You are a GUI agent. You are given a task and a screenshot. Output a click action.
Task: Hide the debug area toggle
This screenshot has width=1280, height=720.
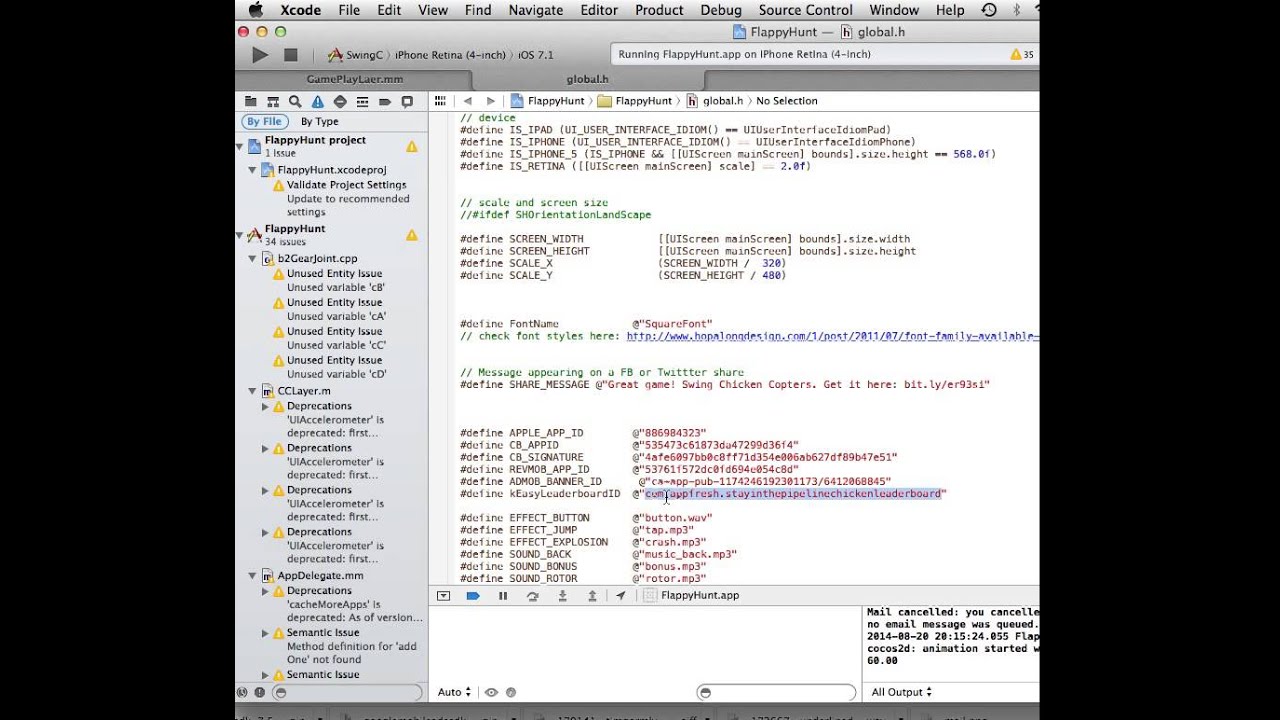pyautogui.click(x=443, y=596)
